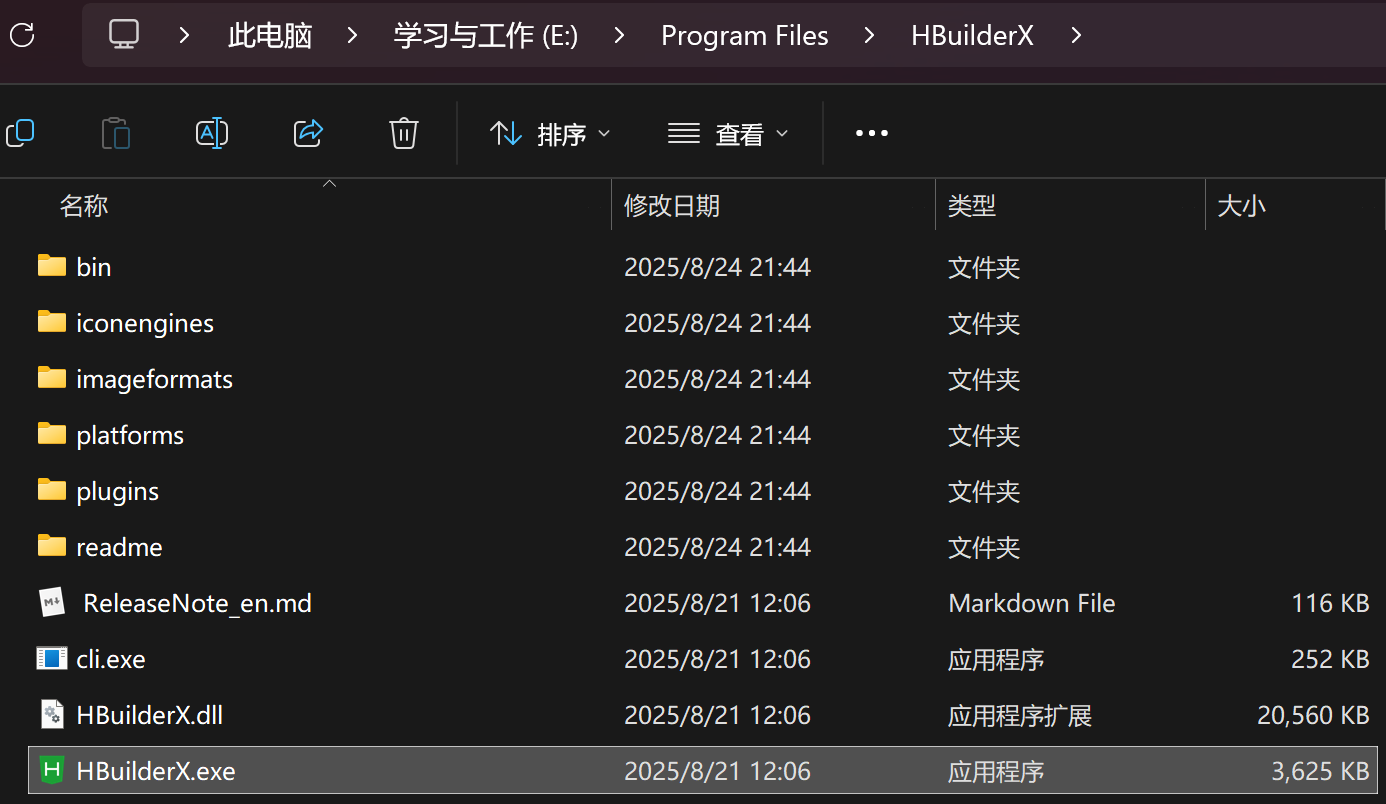Click the Markdown File type cell
Viewport: 1386px width, 804px height.
[1032, 603]
